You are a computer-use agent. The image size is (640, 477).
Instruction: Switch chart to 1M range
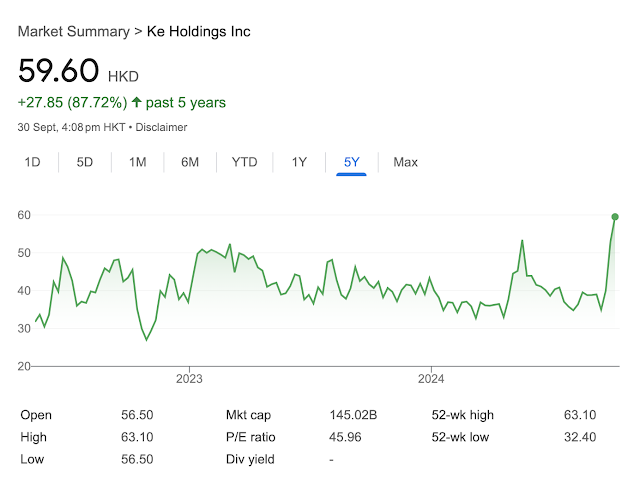(138, 162)
